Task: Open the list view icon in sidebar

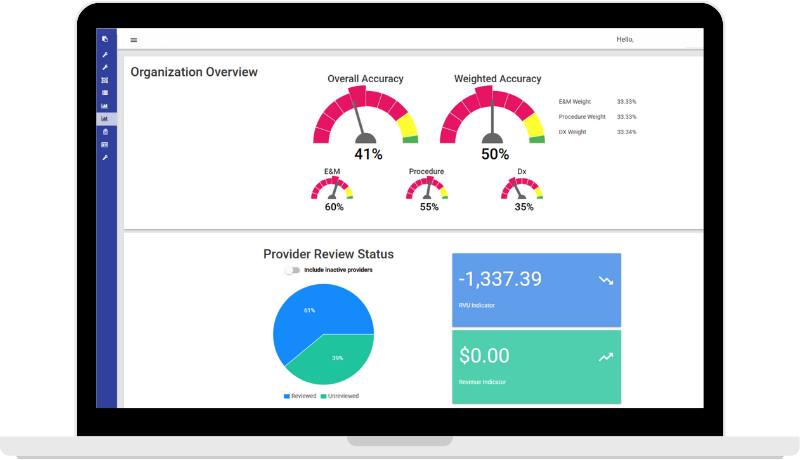Action: [105, 92]
